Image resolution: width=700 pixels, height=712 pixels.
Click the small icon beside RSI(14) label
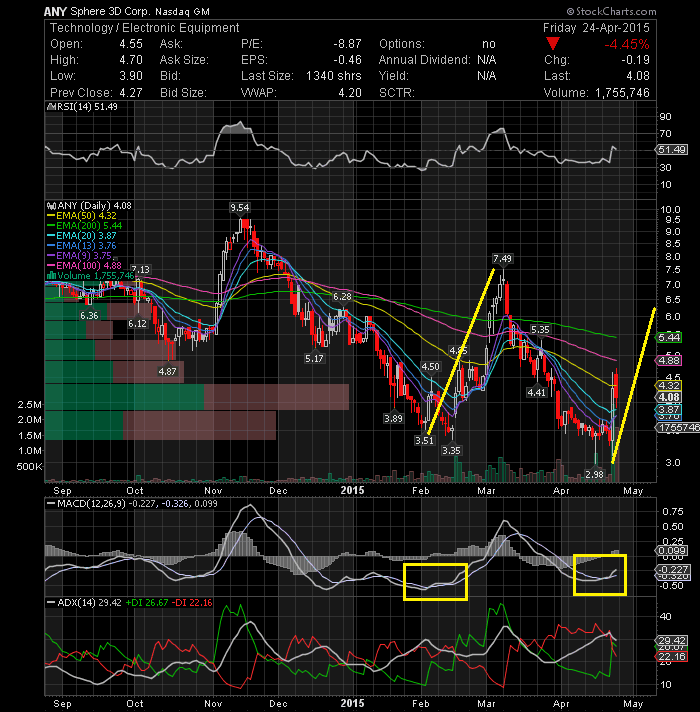(x=50, y=107)
